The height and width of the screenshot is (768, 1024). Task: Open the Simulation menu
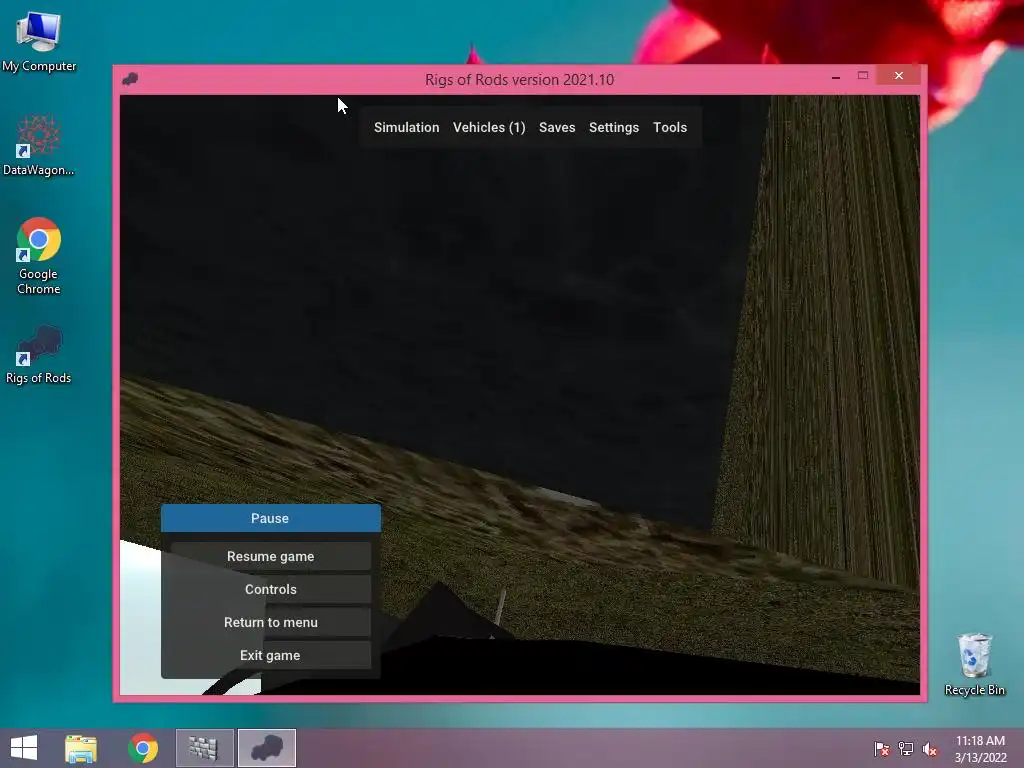[406, 127]
